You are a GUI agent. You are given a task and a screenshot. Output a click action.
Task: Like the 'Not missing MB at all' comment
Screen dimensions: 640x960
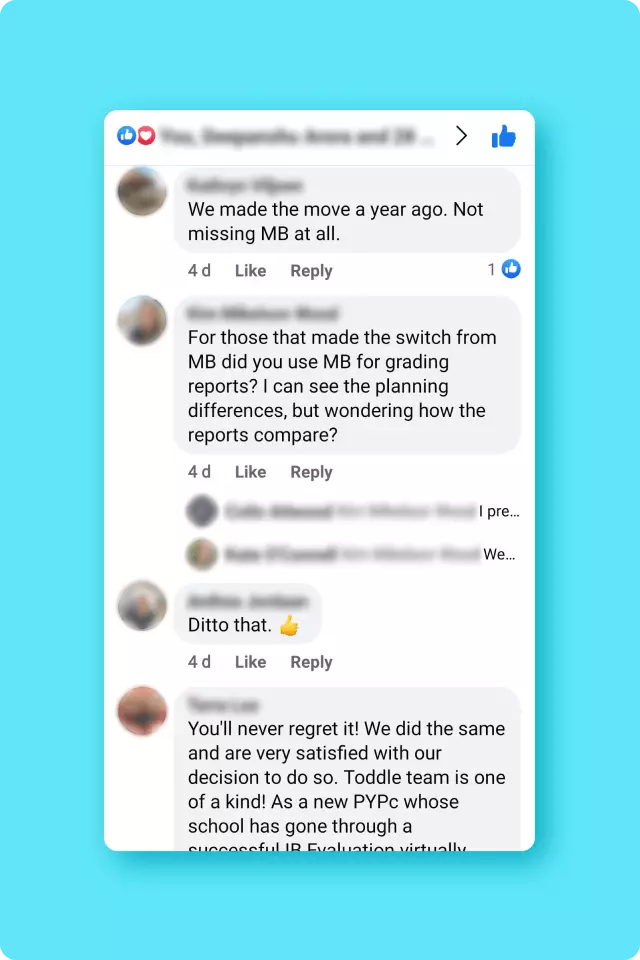[x=250, y=271]
